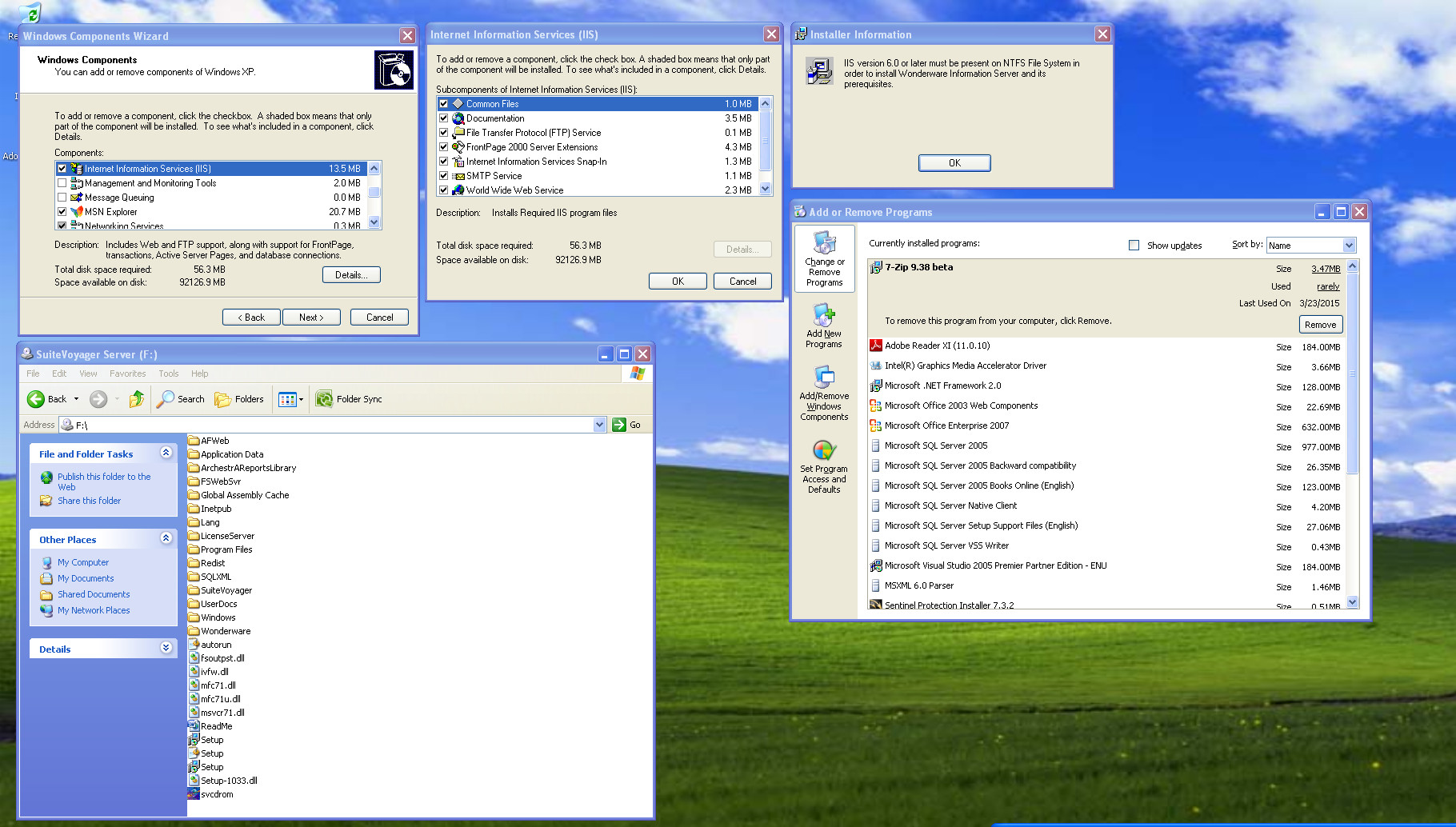Open the Back button history dropdown arrow
Viewport: 1456px width, 827px height.
point(76,399)
